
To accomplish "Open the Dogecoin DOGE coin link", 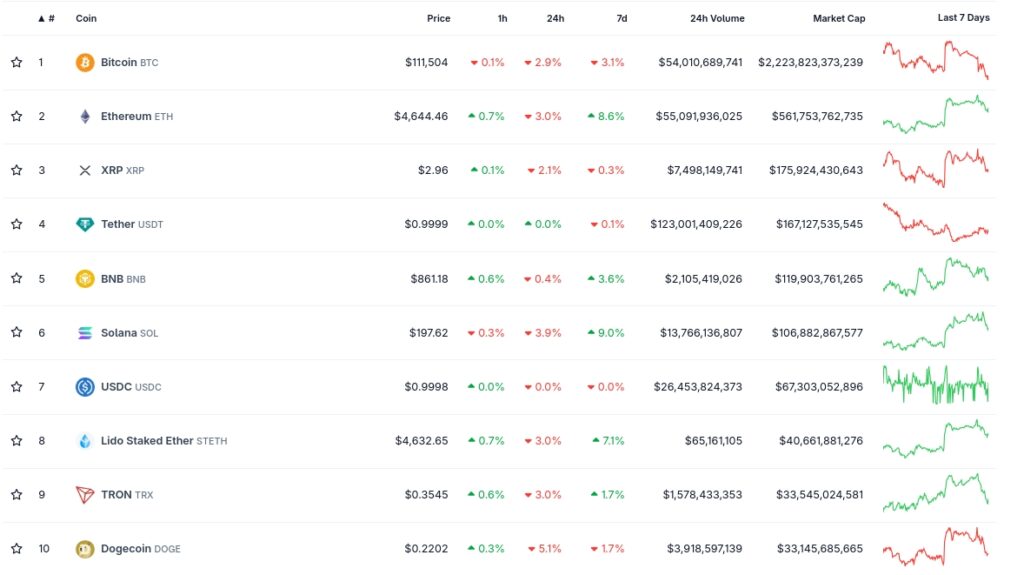I will pyautogui.click(x=140, y=549).
